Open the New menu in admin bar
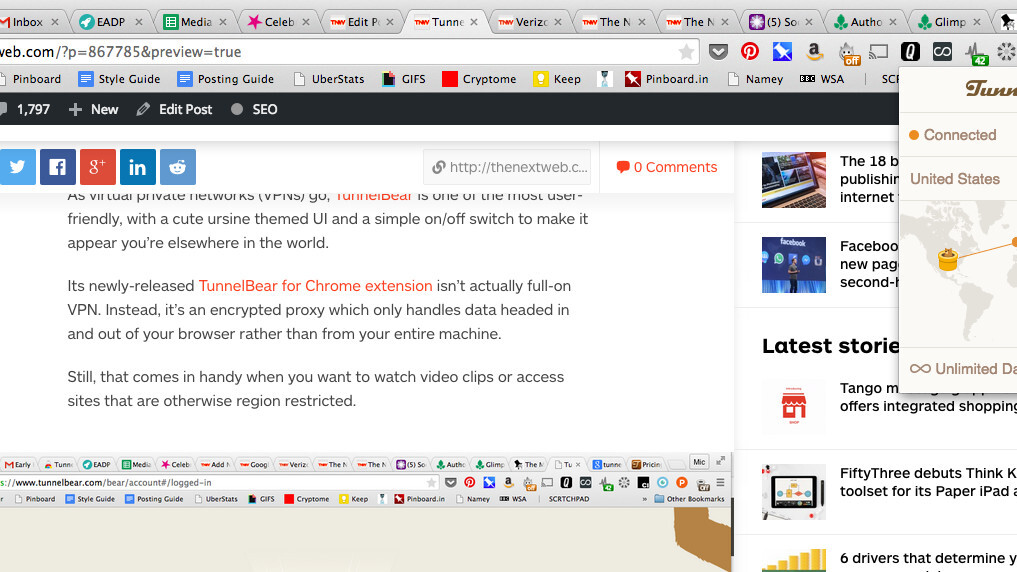This screenshot has width=1017, height=572. 93,109
